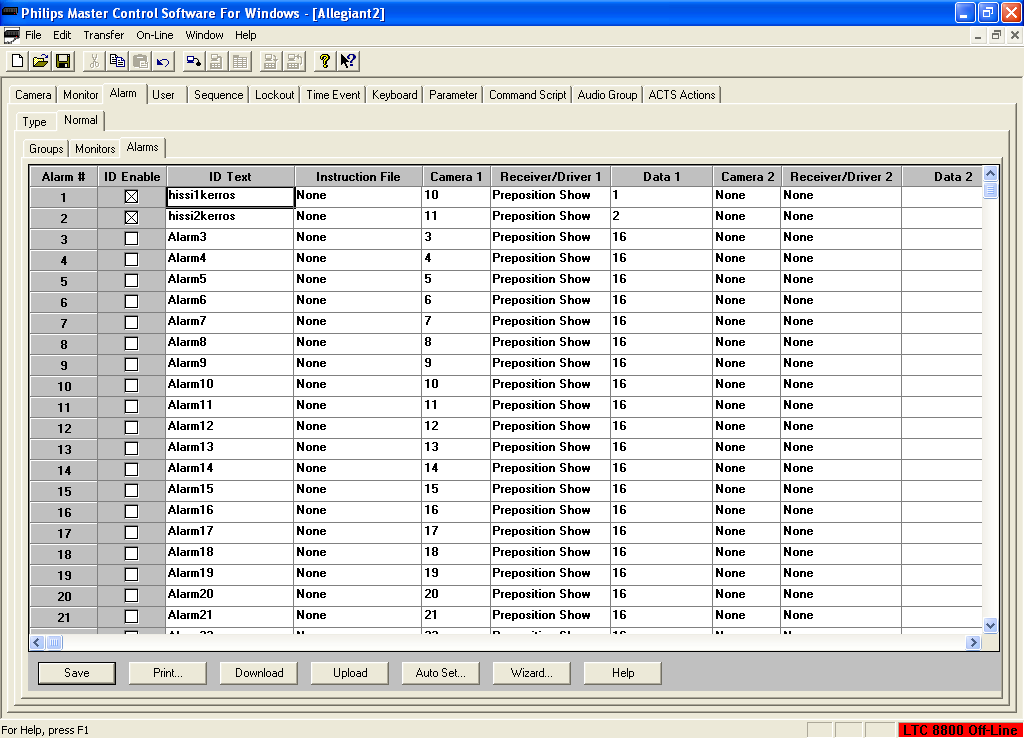Viewport: 1024px width, 738px height.
Task: Enable ID checkbox for Alarm5
Action: click(x=131, y=280)
